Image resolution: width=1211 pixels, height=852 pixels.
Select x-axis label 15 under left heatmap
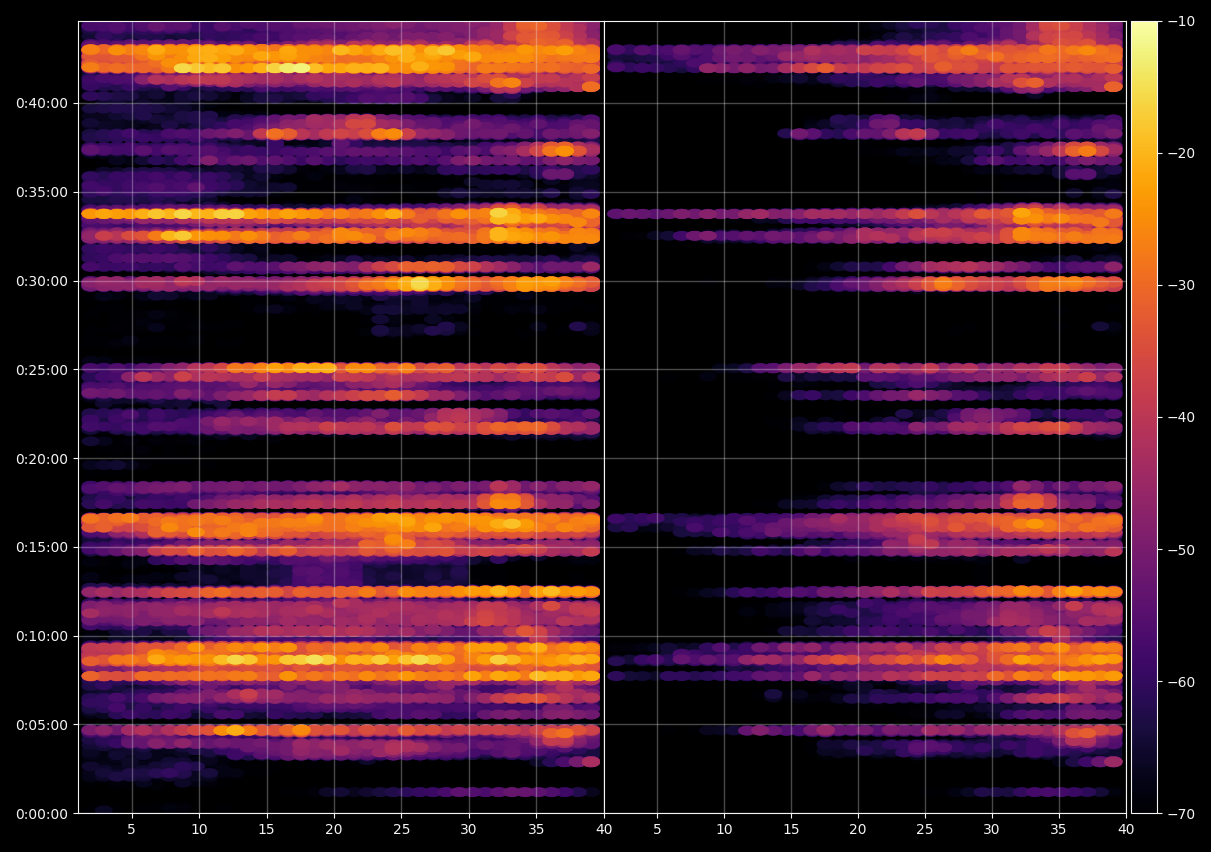pyautogui.click(x=266, y=829)
